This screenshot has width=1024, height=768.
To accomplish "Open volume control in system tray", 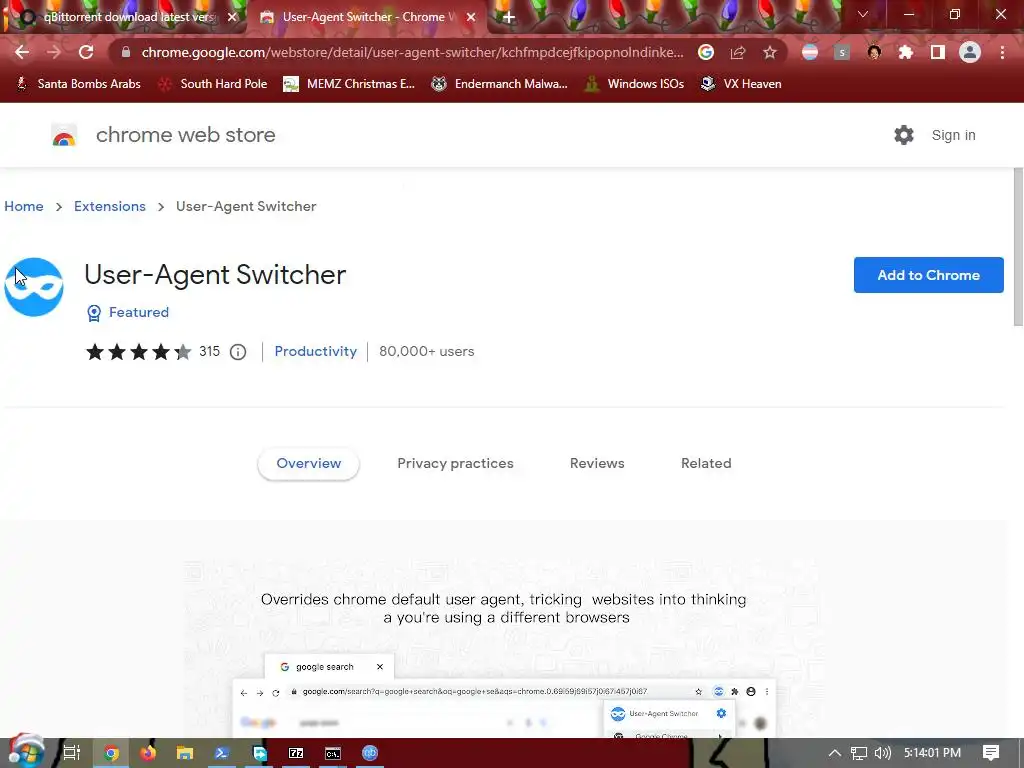I will pos(883,753).
